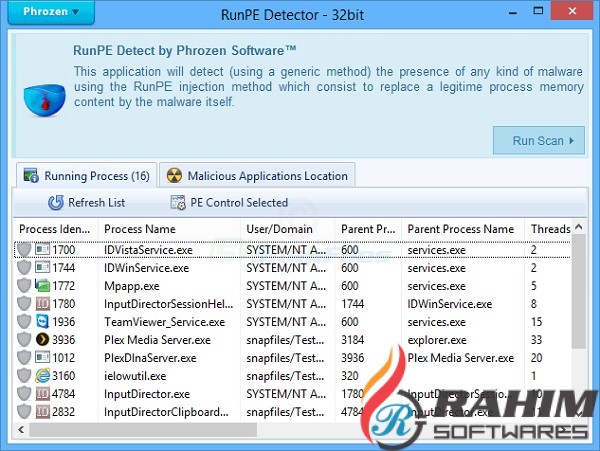
Task: Close the RunPE Detector window
Action: point(572,10)
